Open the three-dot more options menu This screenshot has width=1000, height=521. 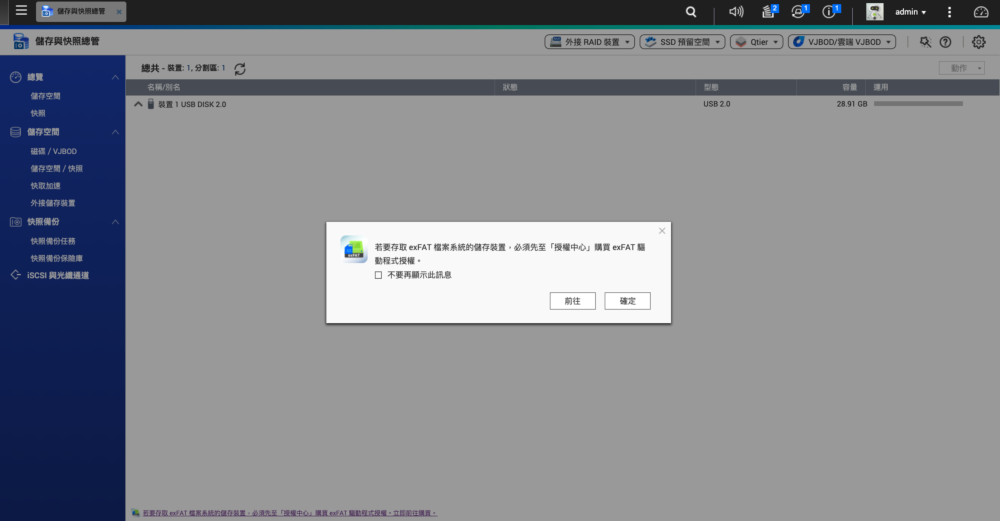click(949, 11)
